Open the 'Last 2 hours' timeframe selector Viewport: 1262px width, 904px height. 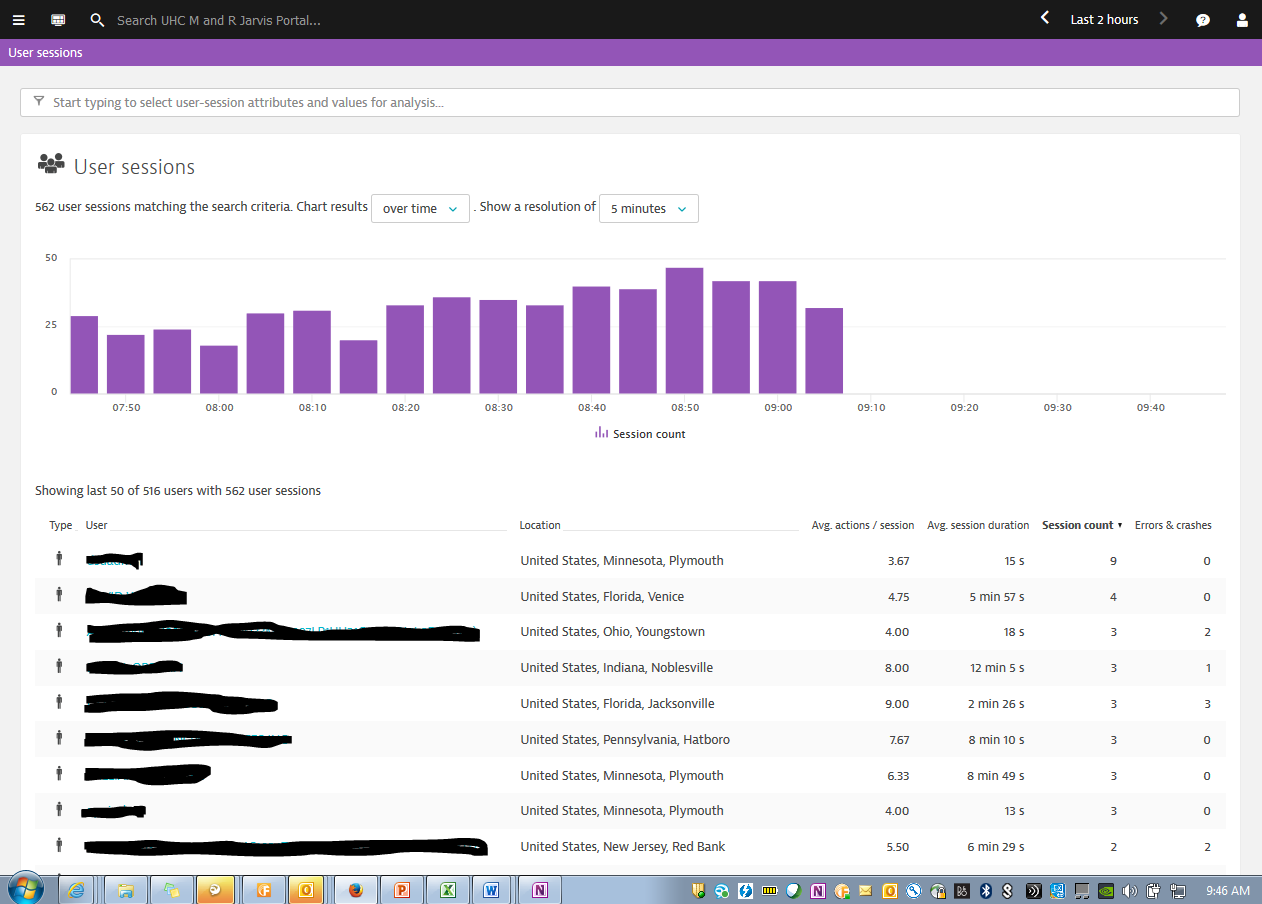click(x=1104, y=20)
